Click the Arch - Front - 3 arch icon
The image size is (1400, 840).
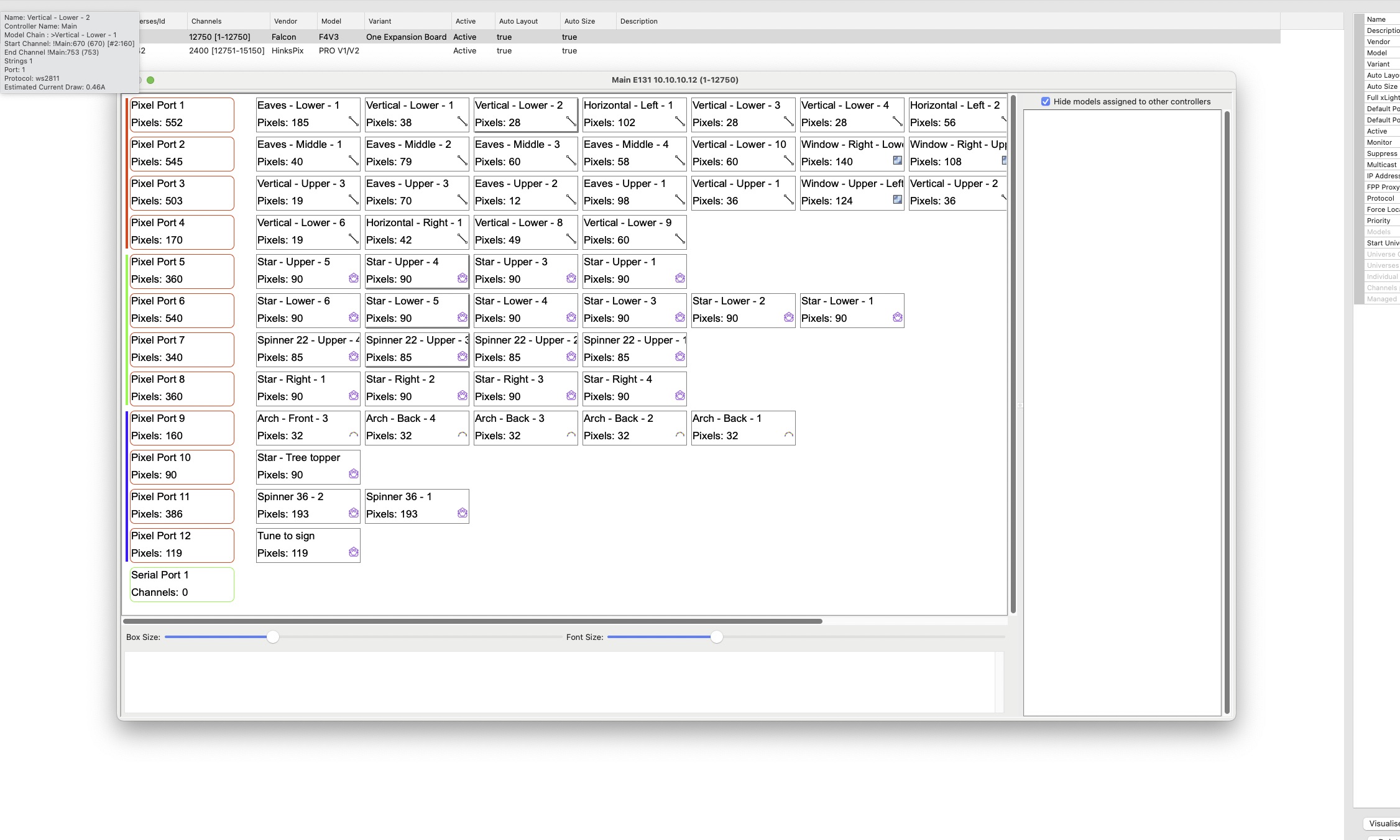(353, 435)
